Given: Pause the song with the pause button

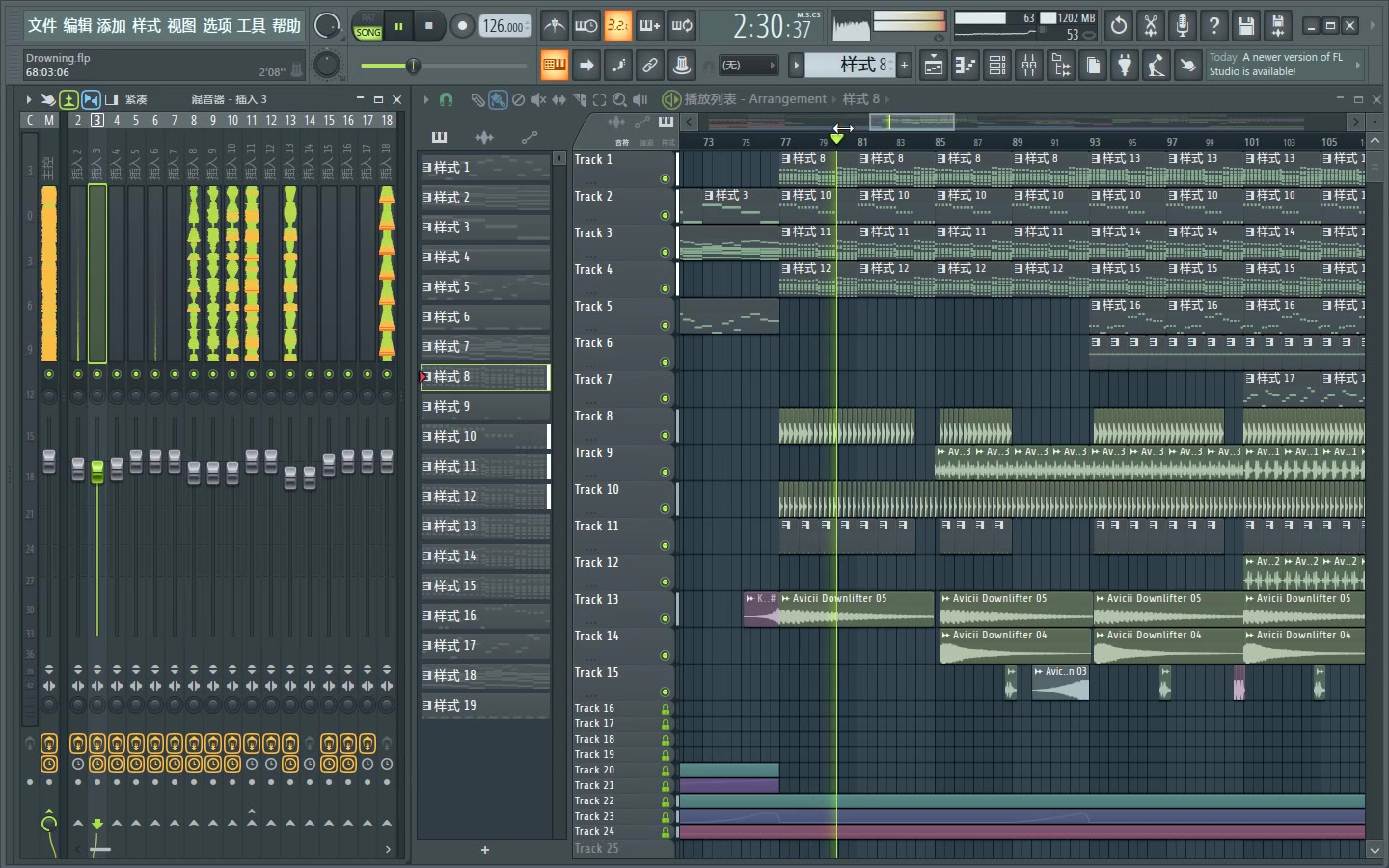Looking at the screenshot, I should click(x=398, y=26).
